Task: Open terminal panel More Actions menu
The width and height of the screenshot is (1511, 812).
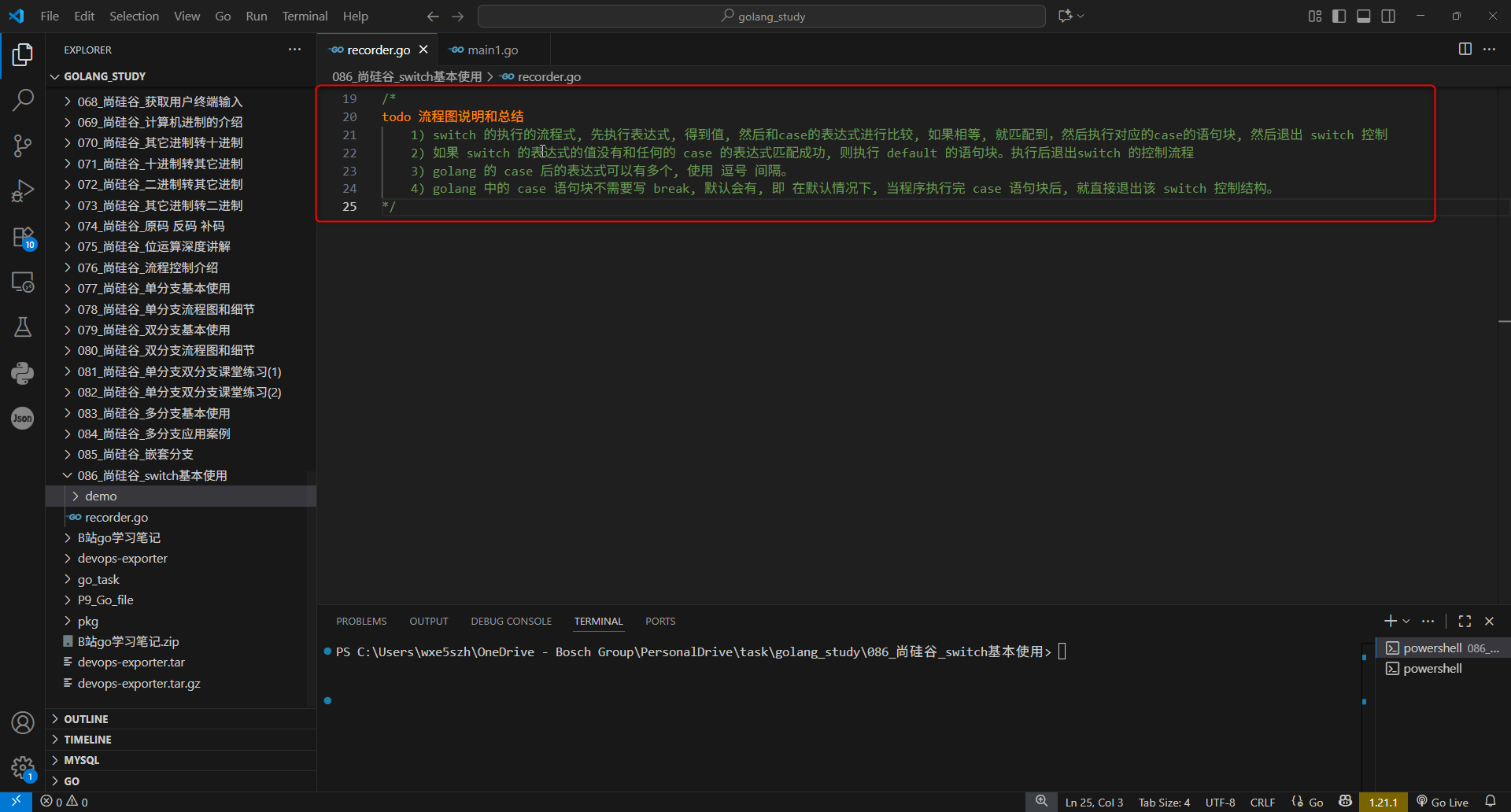Action: coord(1428,622)
